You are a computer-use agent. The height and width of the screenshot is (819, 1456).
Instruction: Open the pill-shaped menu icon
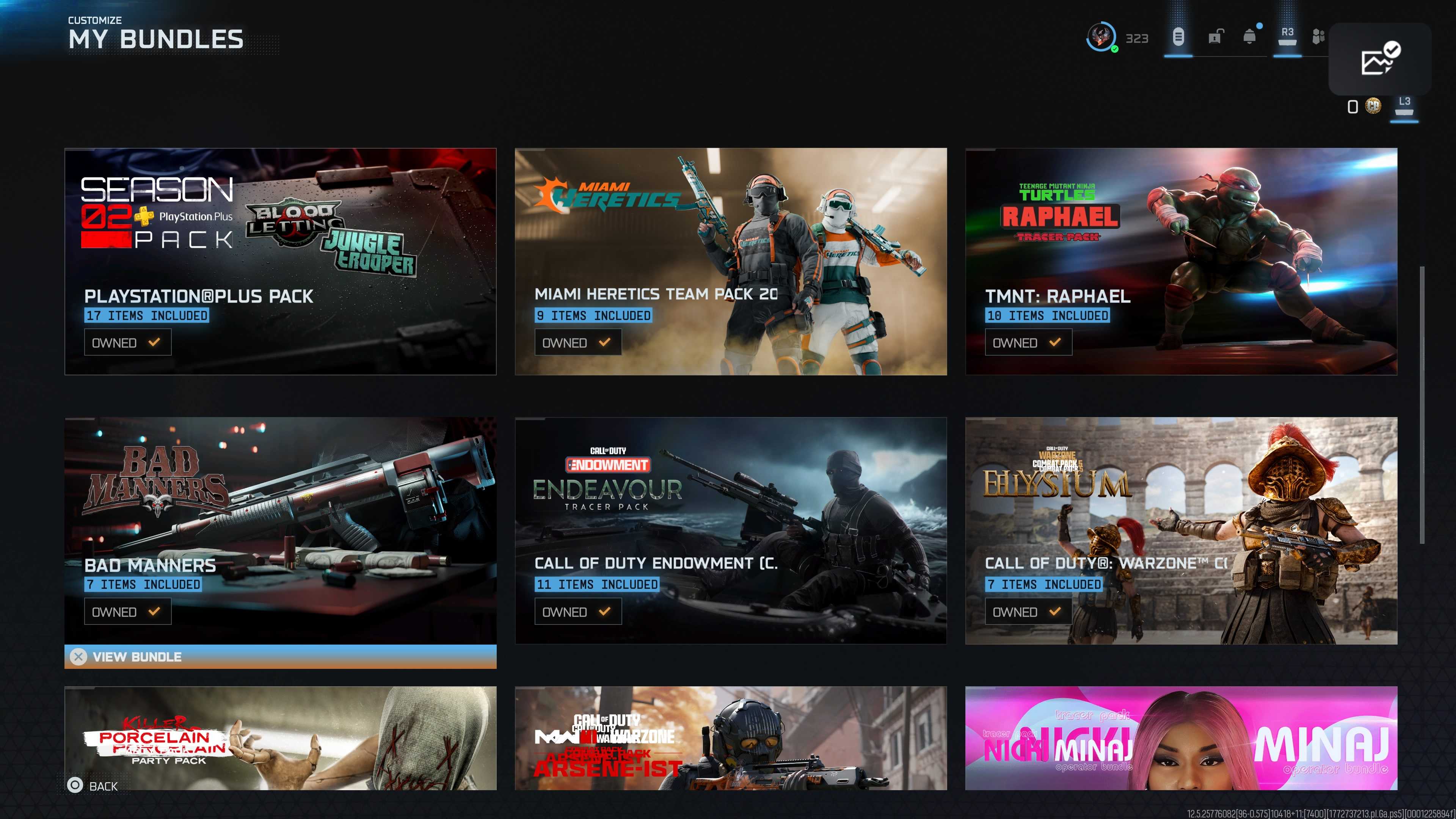click(x=1178, y=37)
